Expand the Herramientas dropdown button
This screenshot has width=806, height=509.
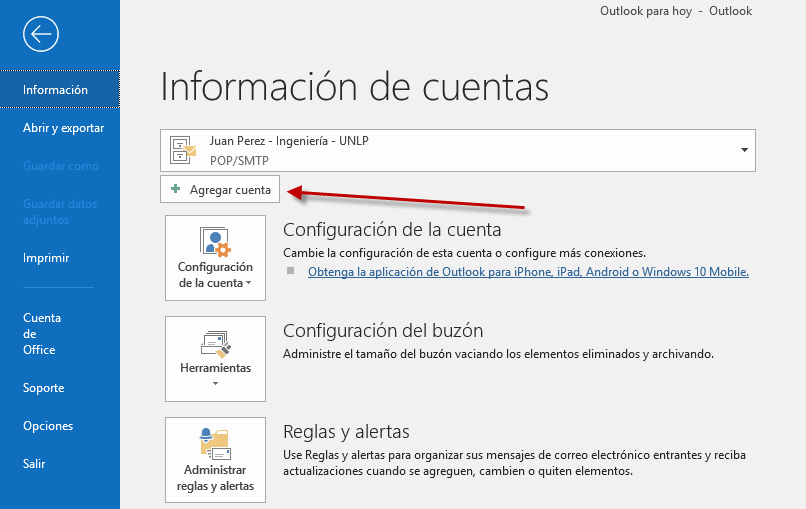click(x=215, y=359)
